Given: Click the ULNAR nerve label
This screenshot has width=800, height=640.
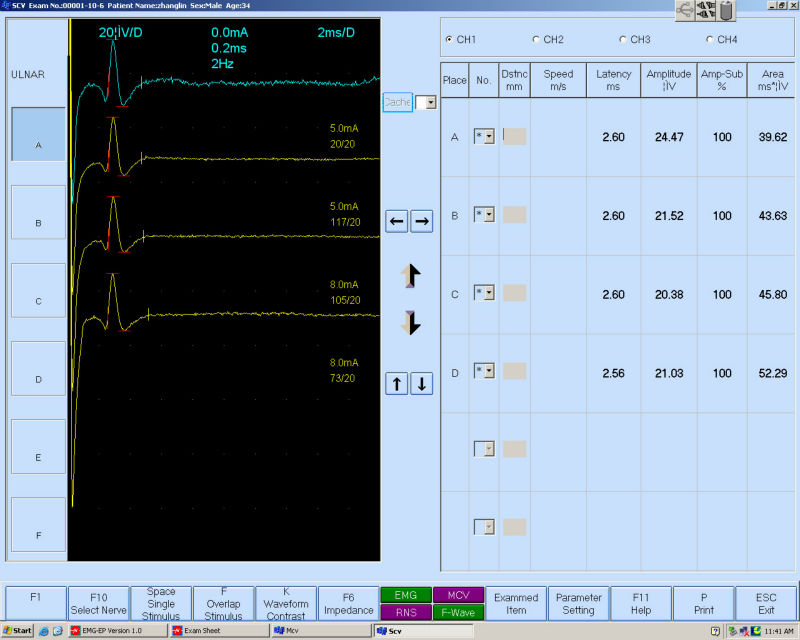Looking at the screenshot, I should [x=28, y=75].
